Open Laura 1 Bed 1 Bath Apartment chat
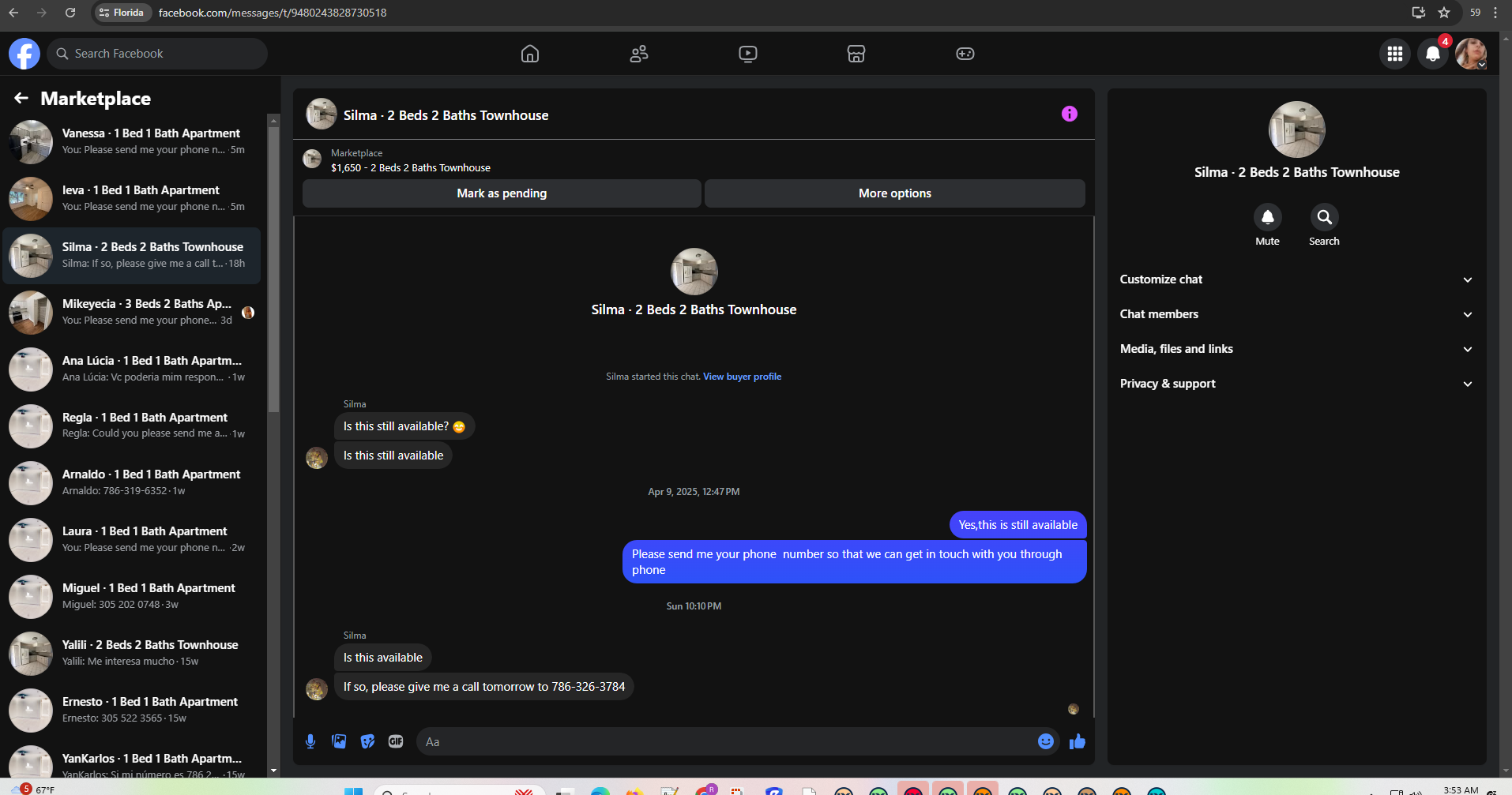1512x795 pixels. pos(132,540)
